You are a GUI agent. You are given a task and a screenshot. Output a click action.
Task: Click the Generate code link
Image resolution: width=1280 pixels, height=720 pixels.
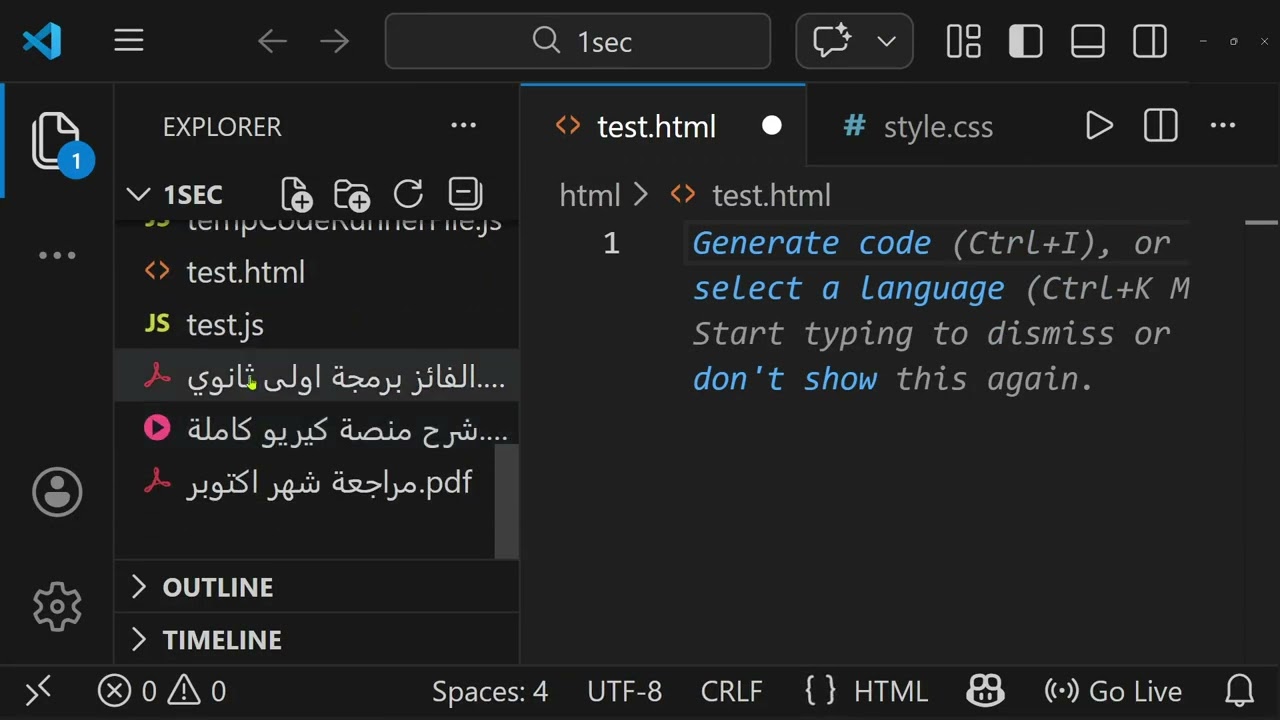point(812,243)
